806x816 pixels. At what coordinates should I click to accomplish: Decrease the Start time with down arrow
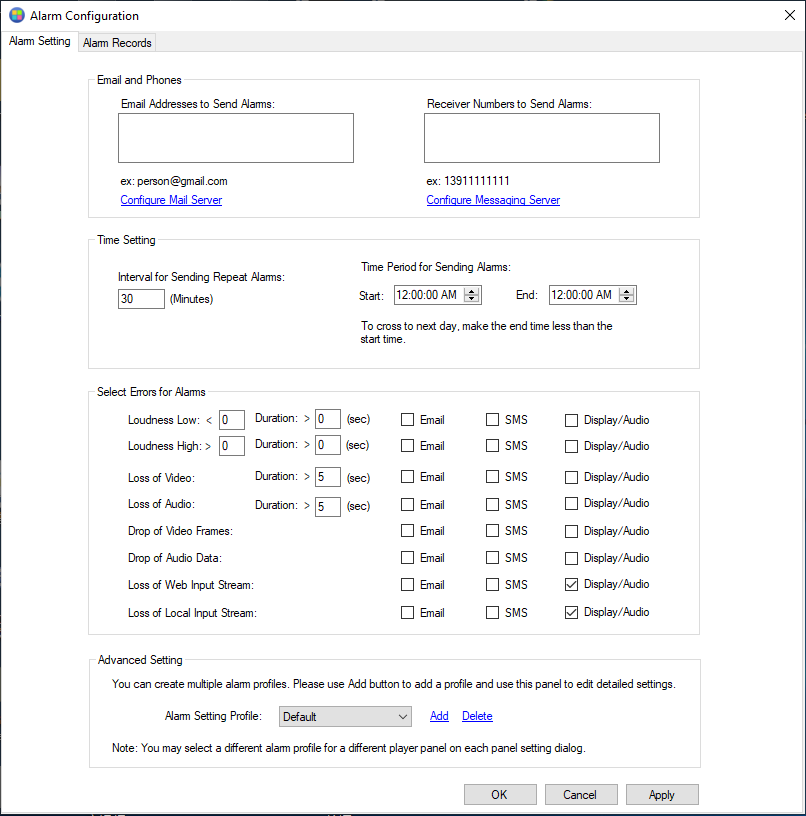click(x=471, y=299)
